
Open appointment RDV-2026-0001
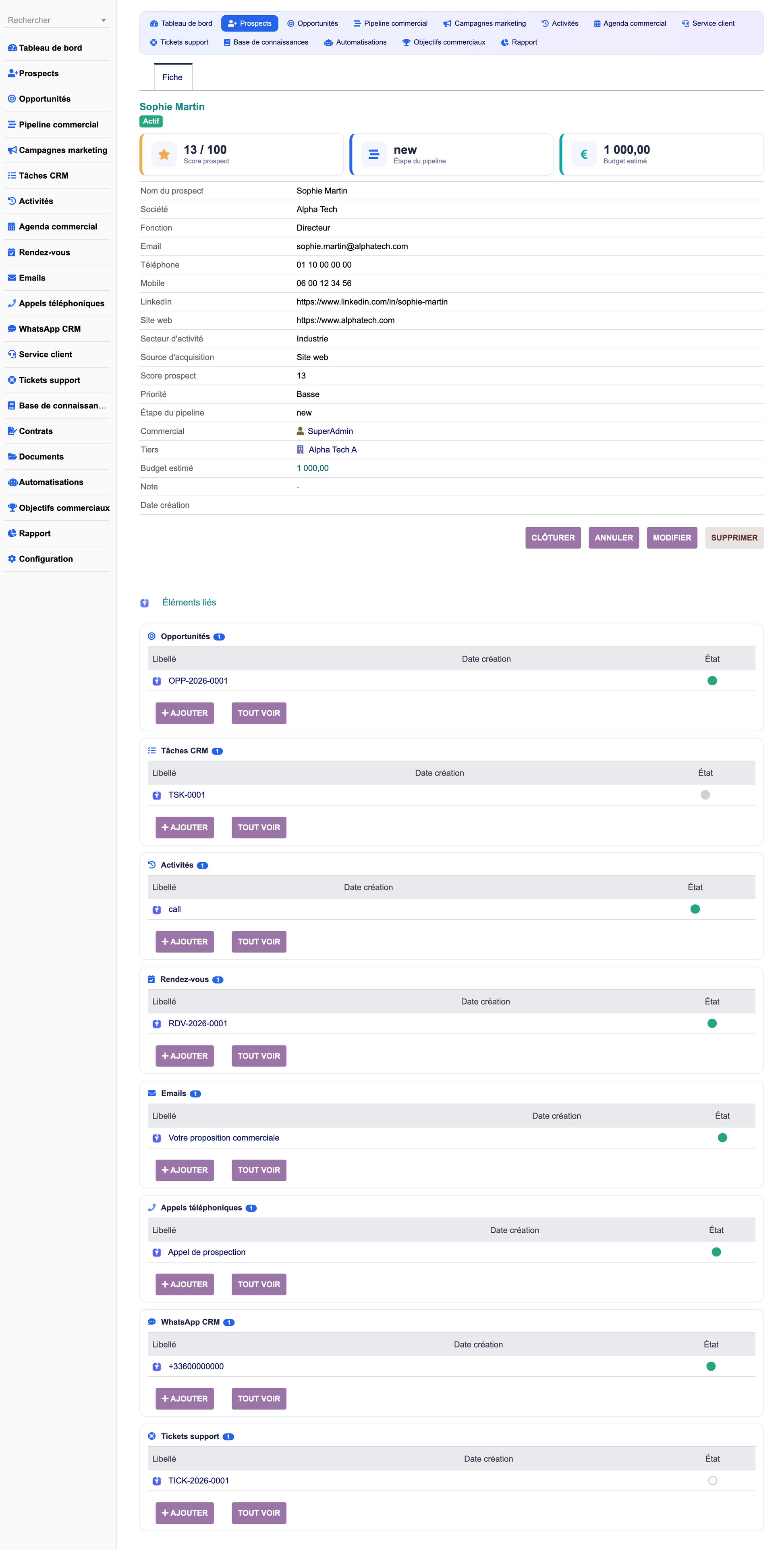[x=198, y=1023]
